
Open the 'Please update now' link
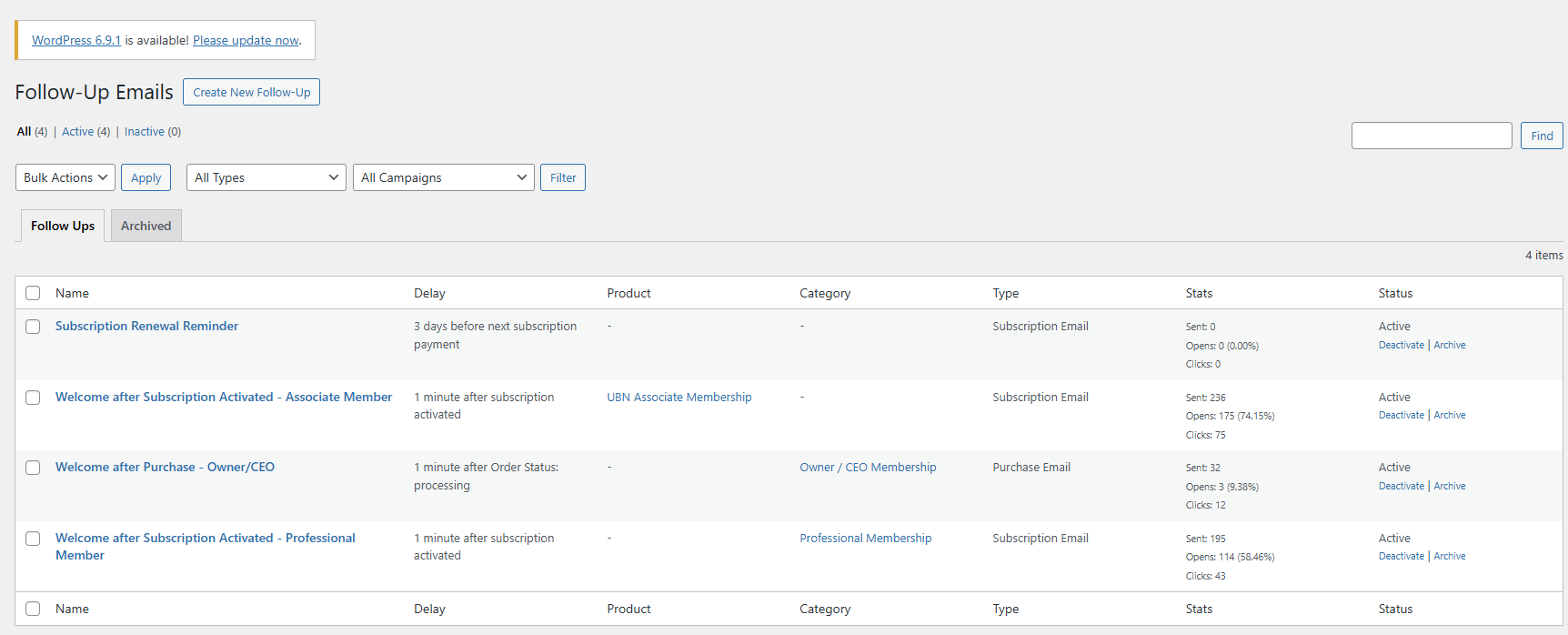[246, 40]
